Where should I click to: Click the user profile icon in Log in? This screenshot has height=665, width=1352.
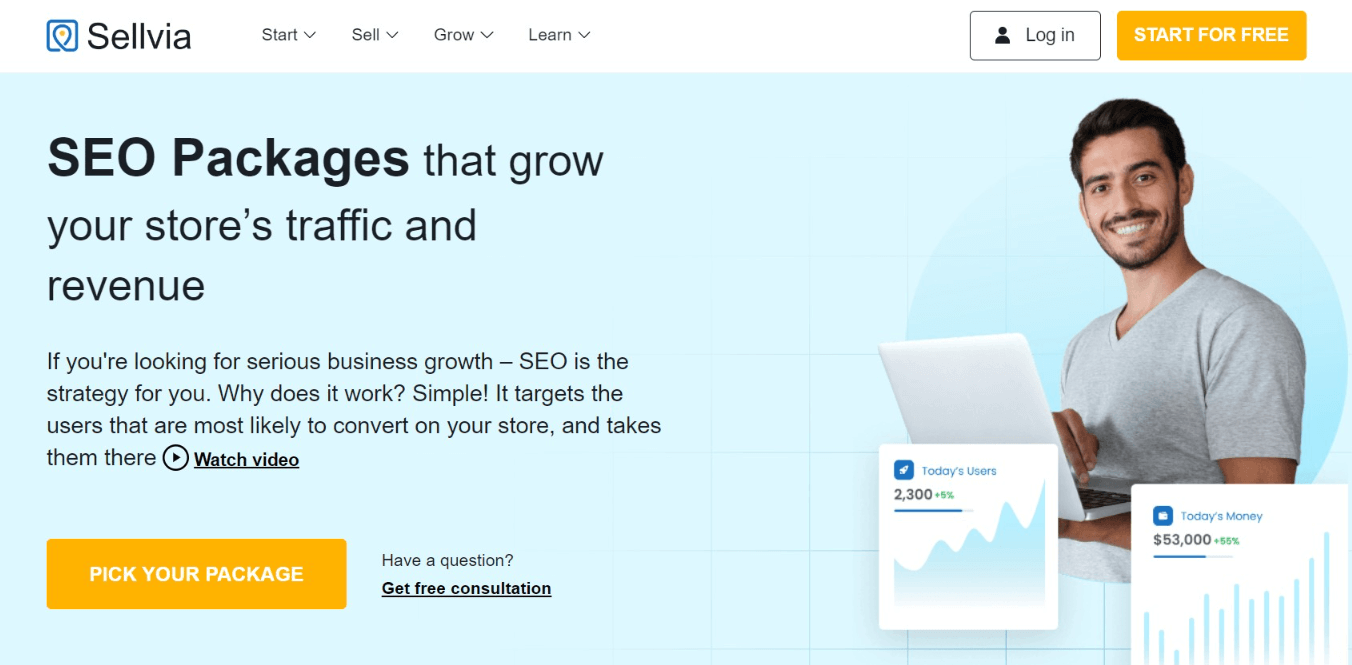[x=1002, y=36]
